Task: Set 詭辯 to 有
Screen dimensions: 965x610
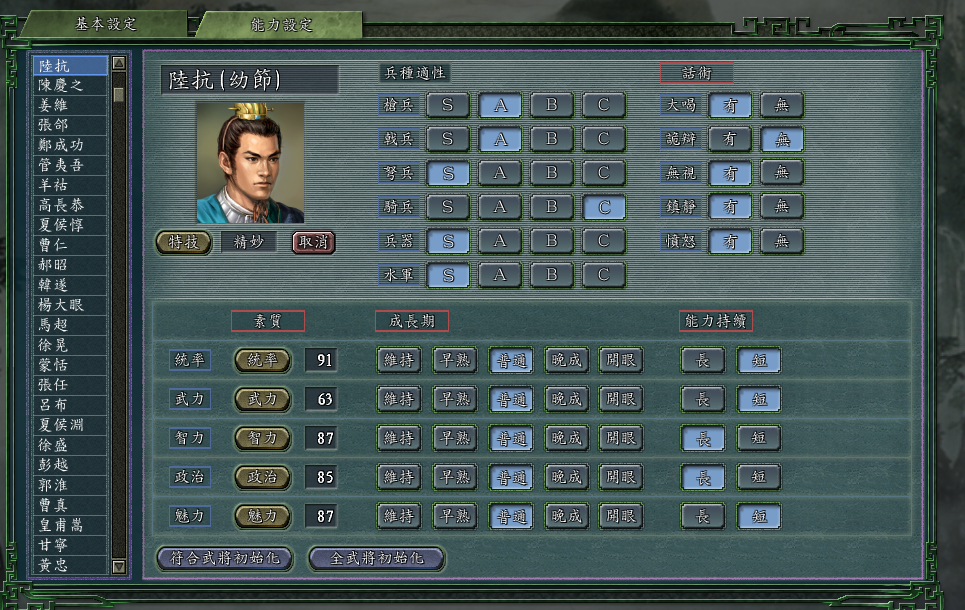Action: click(x=730, y=139)
